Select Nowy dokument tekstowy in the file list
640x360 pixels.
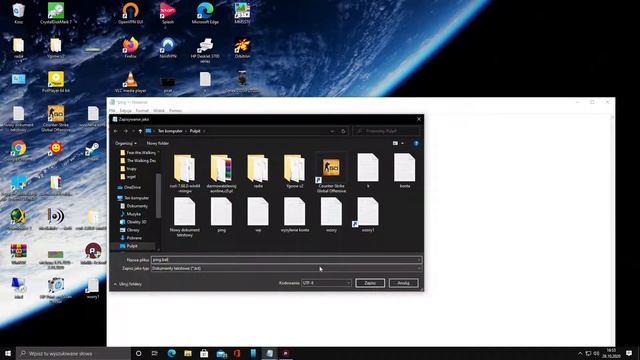(x=184, y=217)
